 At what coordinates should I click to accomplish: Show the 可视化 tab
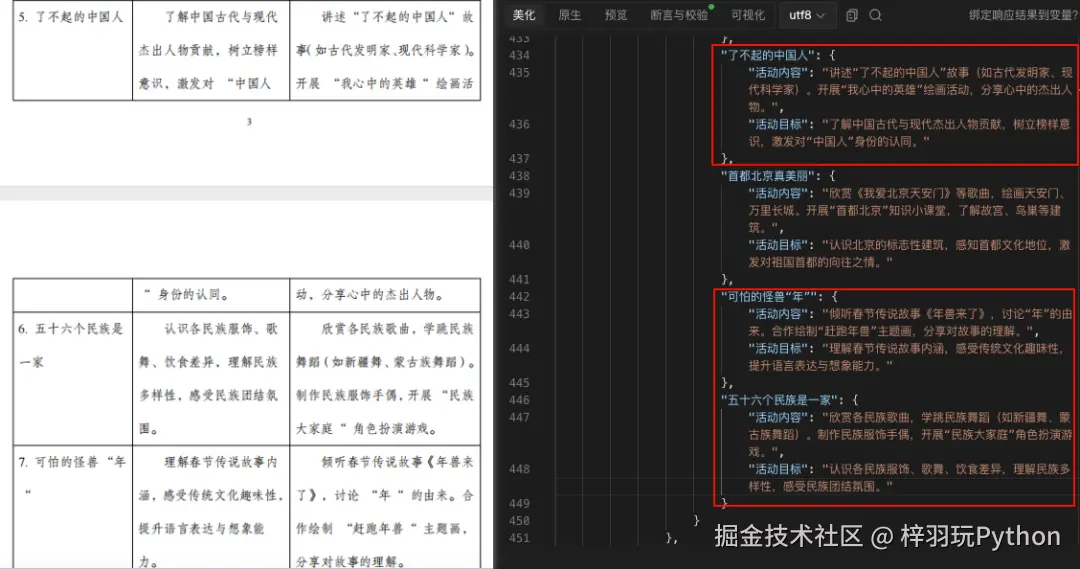748,15
